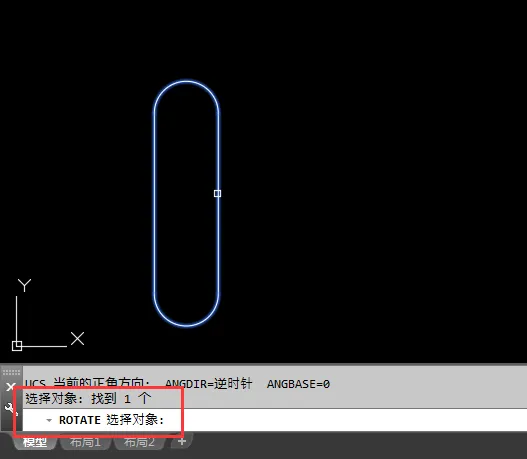
Task: Click the ANGDIR=逆时针 text in command history
Action: point(209,383)
